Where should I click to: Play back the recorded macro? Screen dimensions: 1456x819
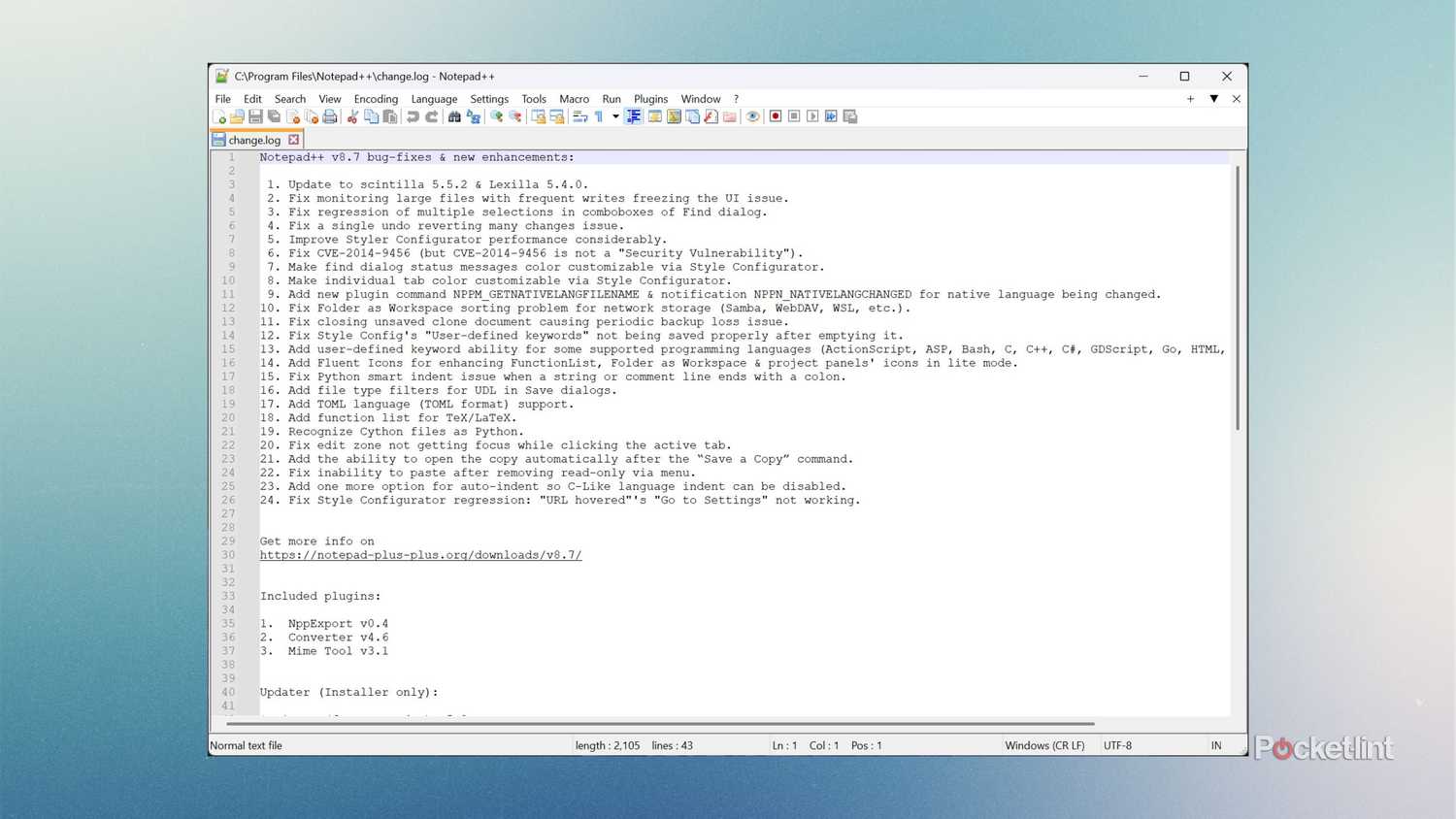tap(812, 116)
